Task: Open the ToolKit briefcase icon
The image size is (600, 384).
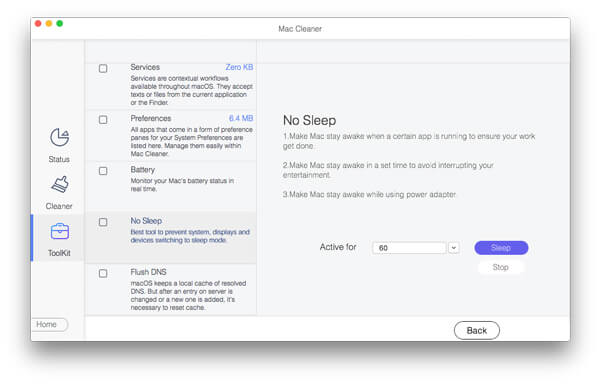Action: tap(60, 231)
